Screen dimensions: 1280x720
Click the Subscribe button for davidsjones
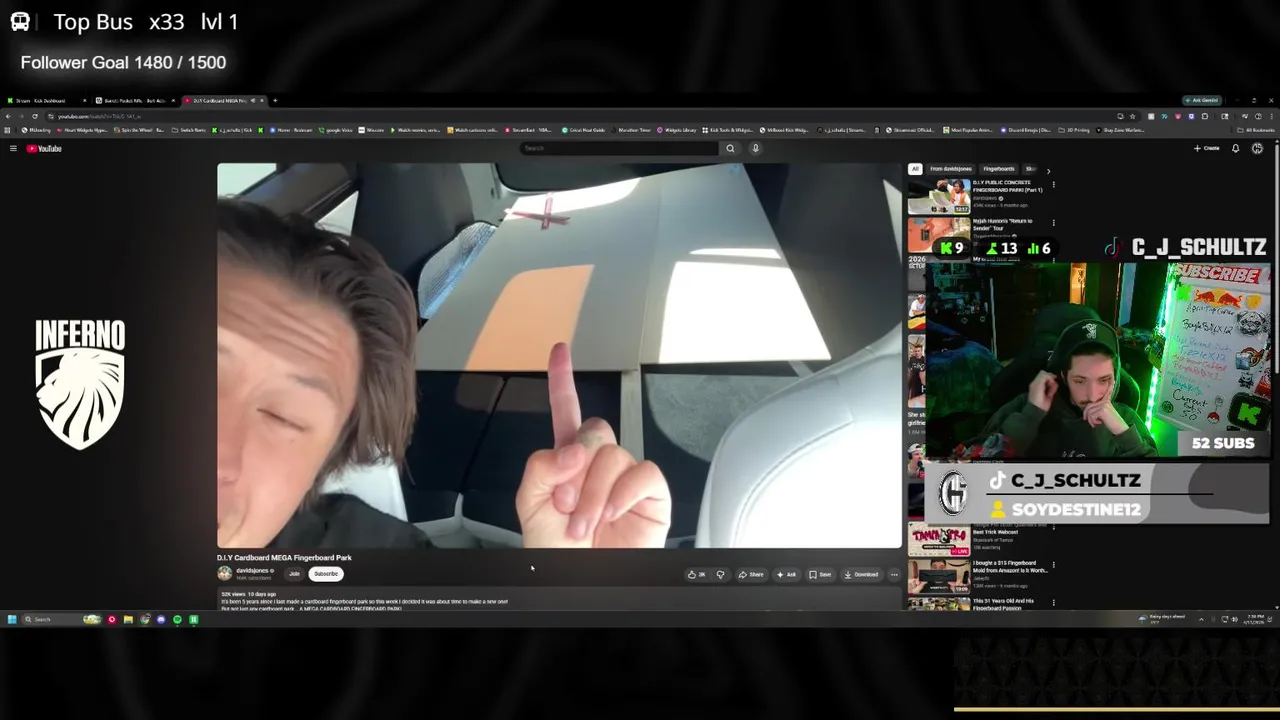[x=326, y=574]
